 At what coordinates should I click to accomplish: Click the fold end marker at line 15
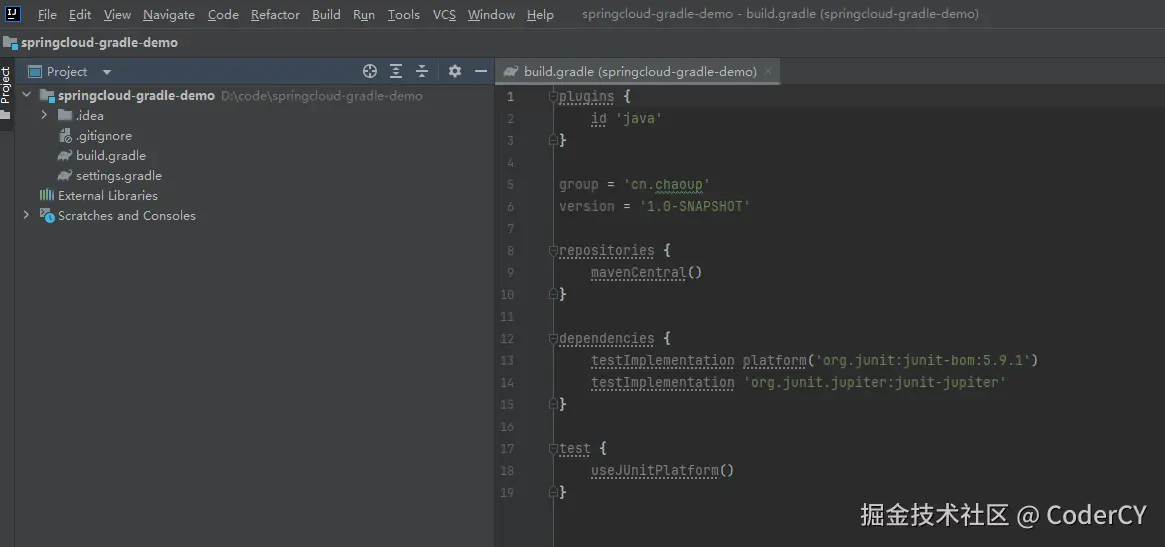point(553,404)
